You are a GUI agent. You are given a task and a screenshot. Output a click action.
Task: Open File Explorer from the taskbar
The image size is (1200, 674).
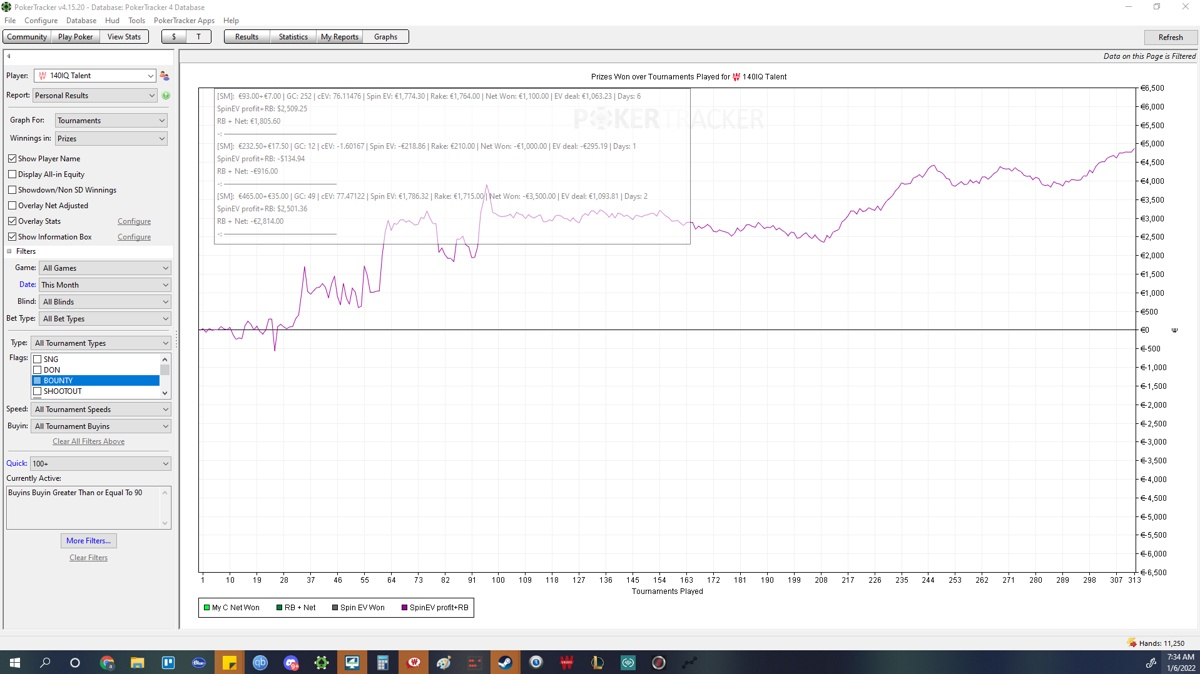[137, 662]
